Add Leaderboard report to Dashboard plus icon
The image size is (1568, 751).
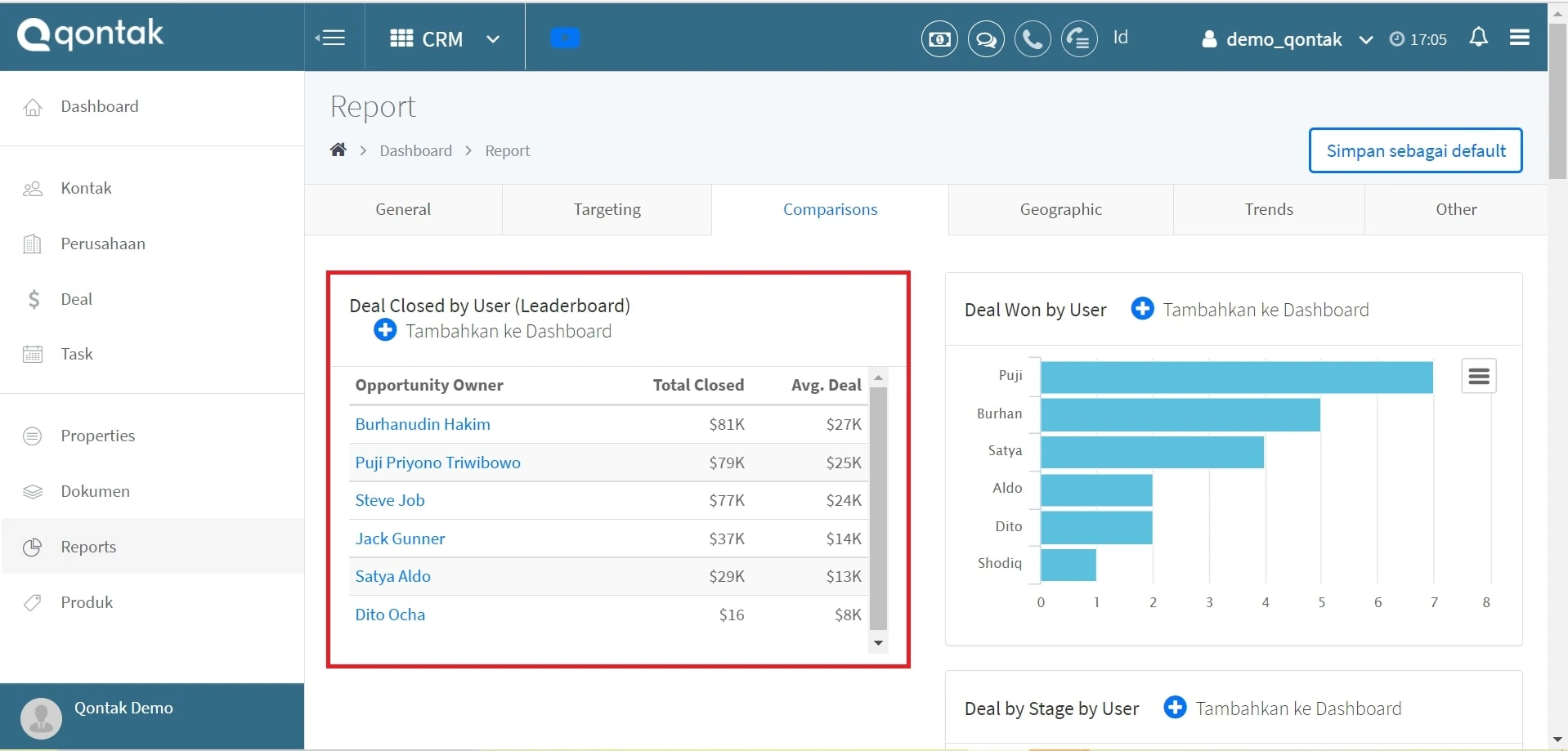[385, 330]
